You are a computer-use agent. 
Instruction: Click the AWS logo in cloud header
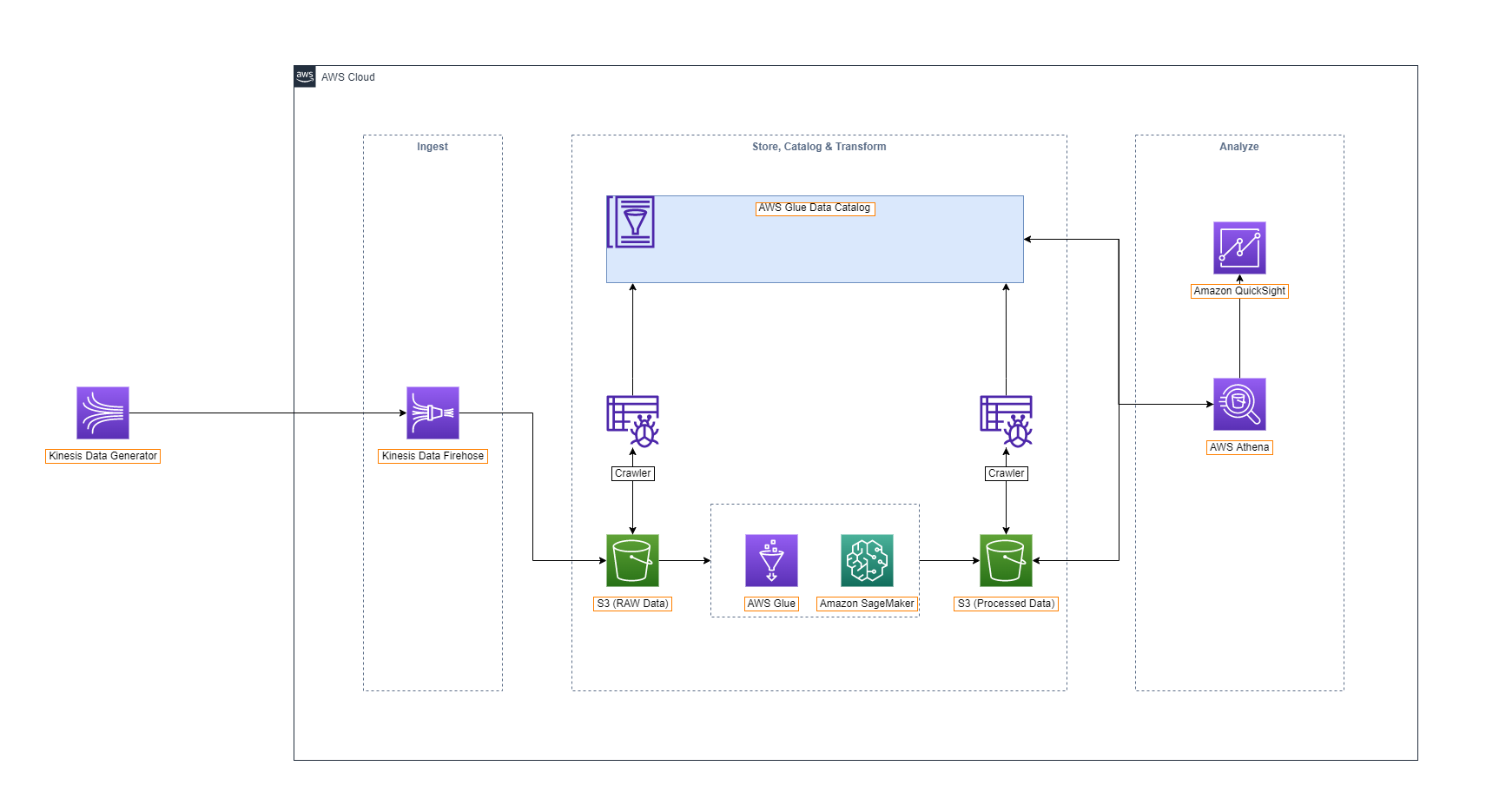tap(305, 76)
